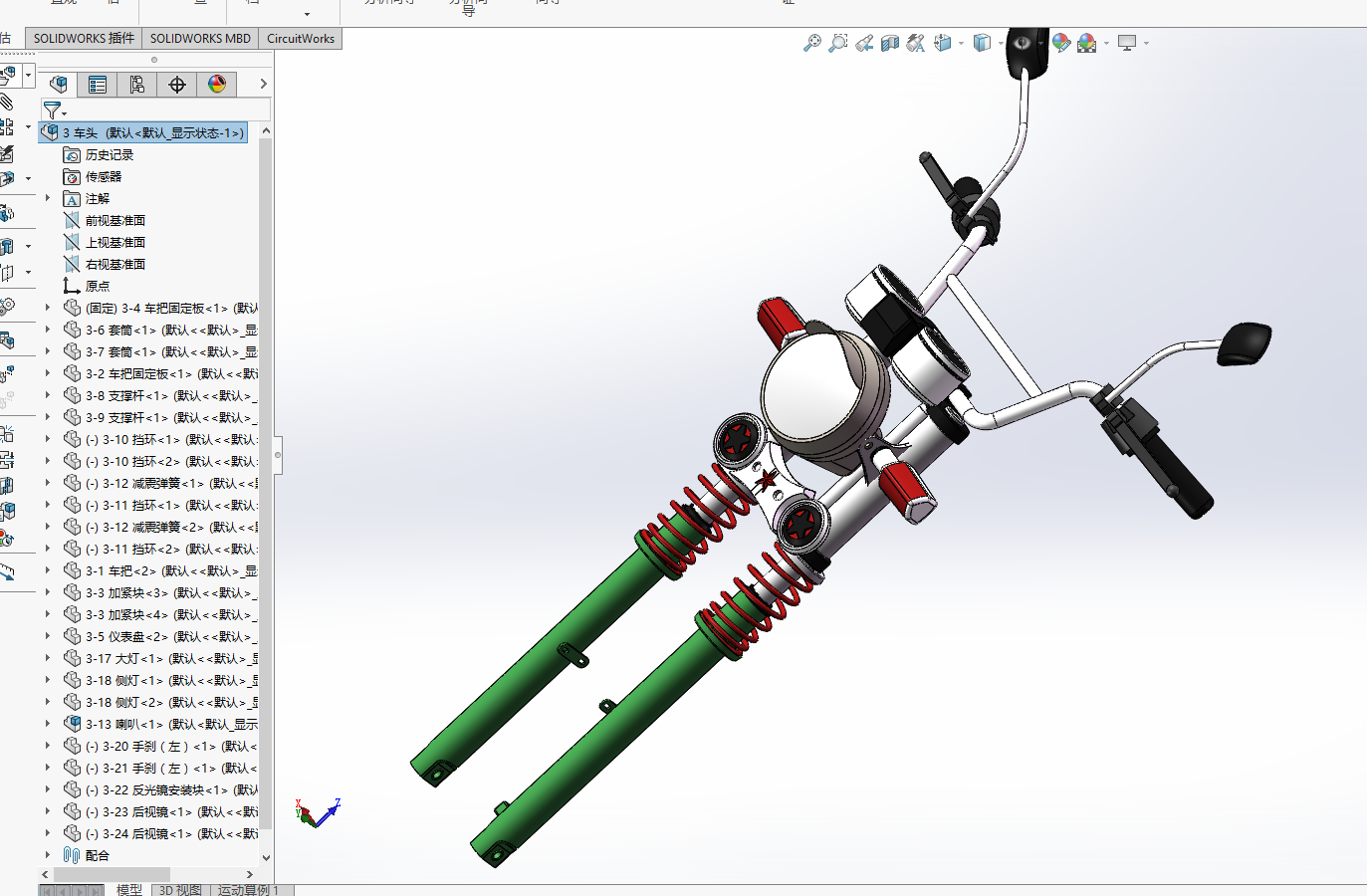Expand the 3-17 大灯 component node
1367x896 pixels.
(x=47, y=658)
